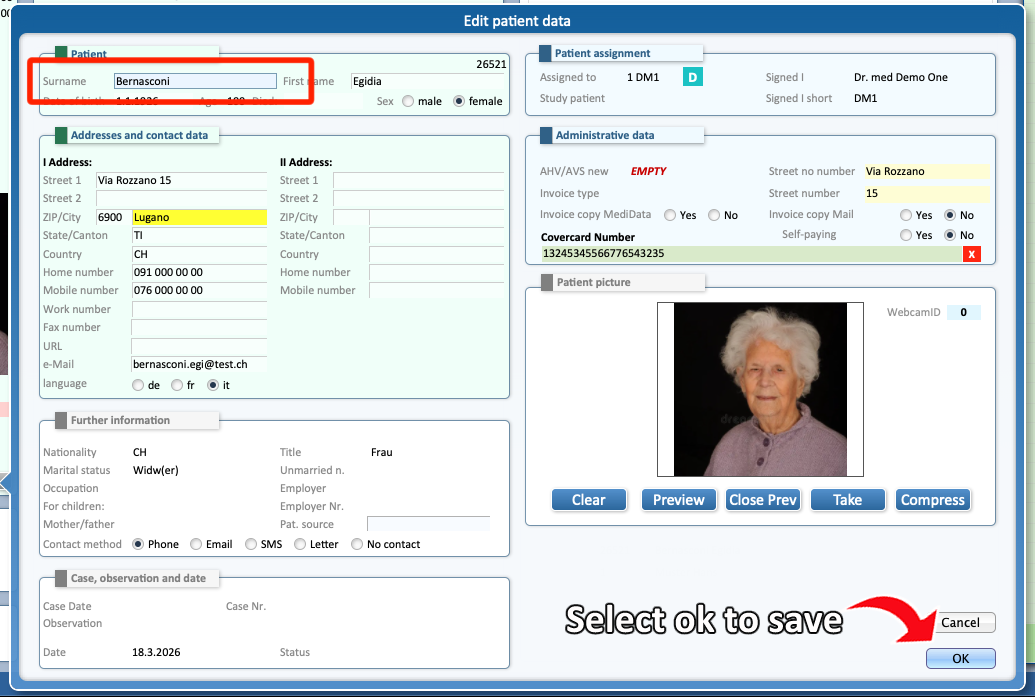Click the Preview button
The image size is (1035, 697).
(679, 500)
